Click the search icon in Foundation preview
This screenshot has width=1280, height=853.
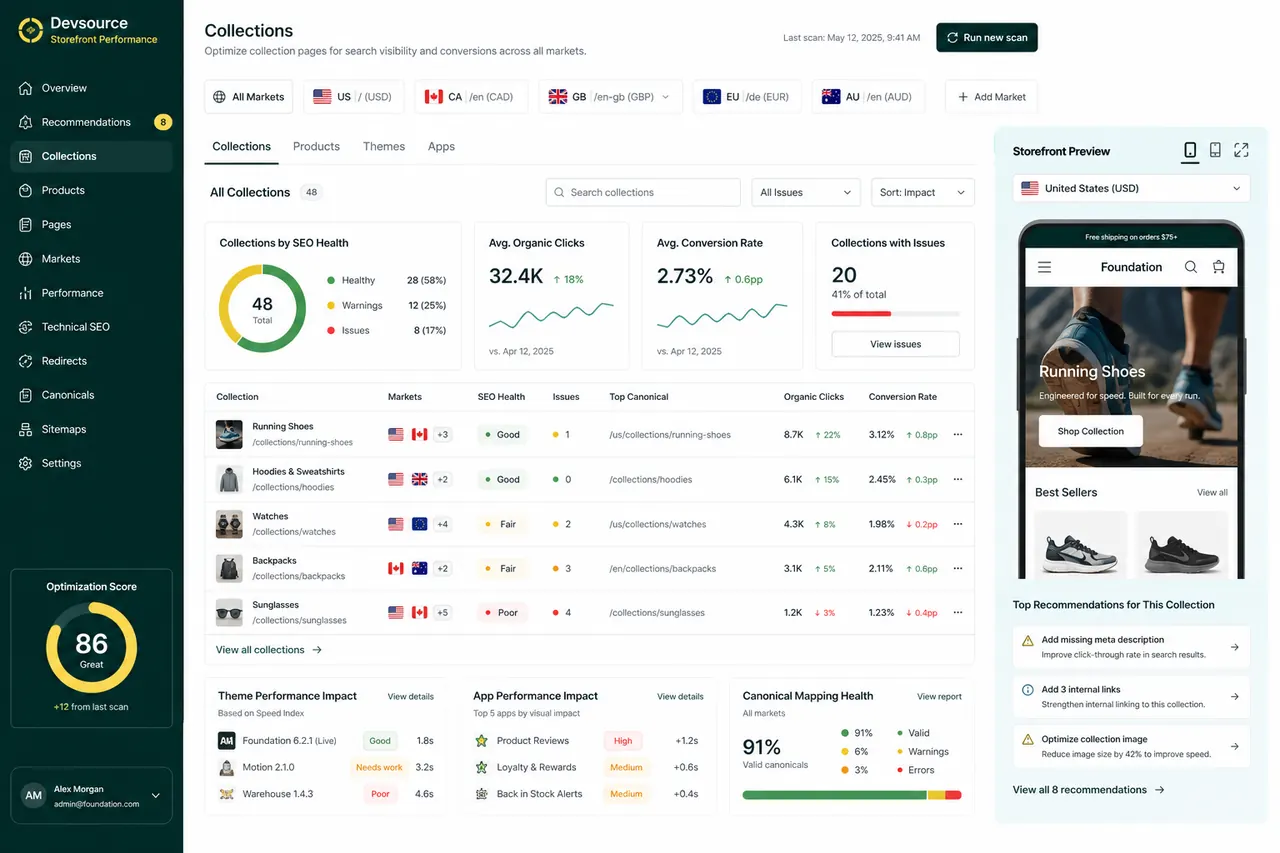pyautogui.click(x=1190, y=267)
